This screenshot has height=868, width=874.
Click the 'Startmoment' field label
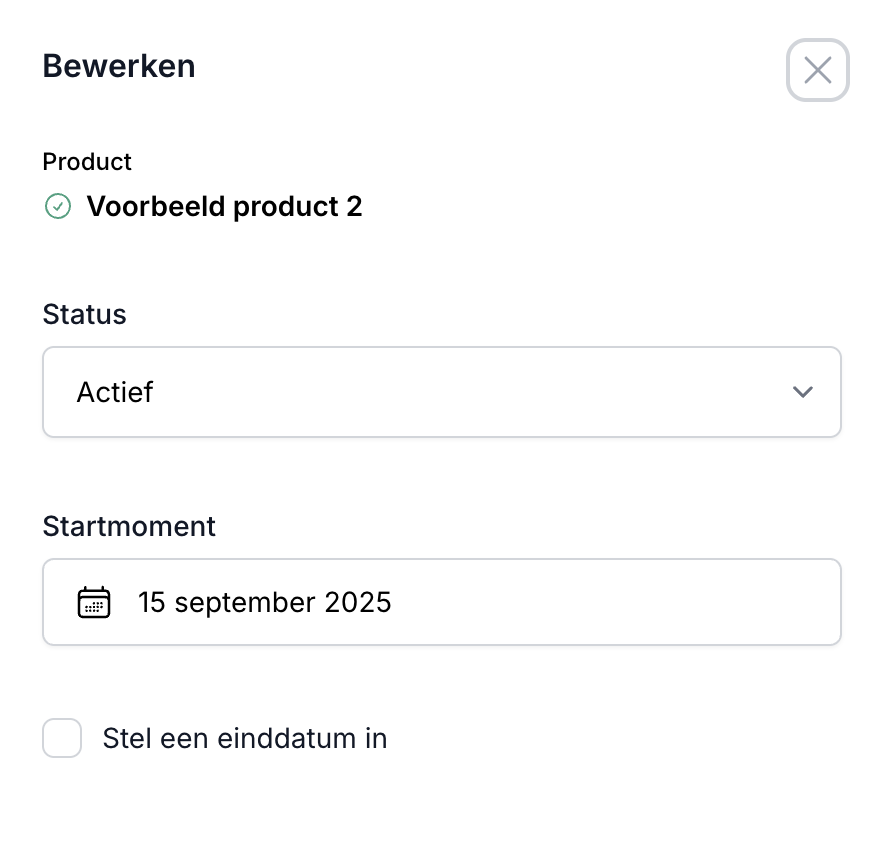tap(129, 526)
